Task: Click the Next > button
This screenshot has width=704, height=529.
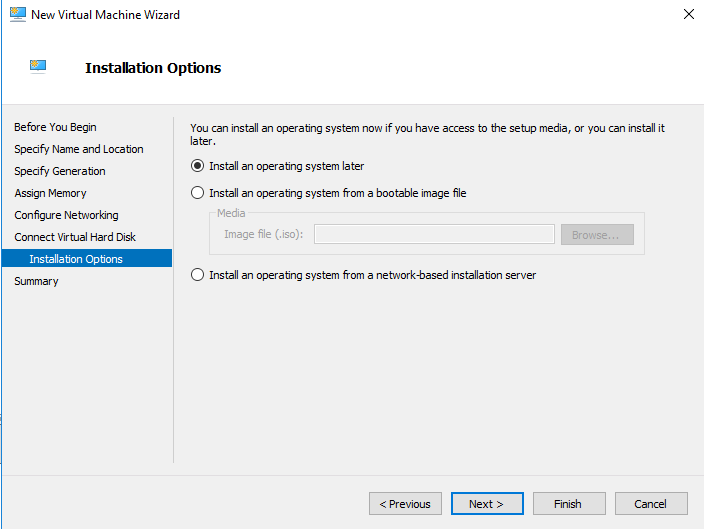Action: coord(487,504)
